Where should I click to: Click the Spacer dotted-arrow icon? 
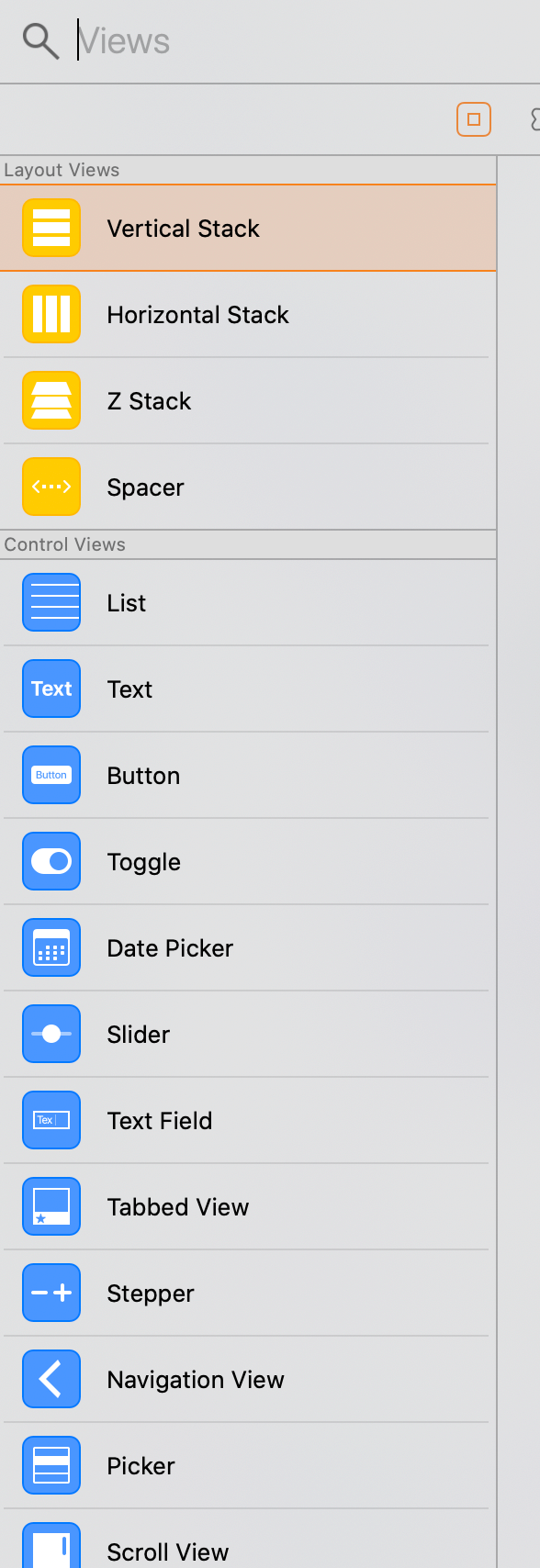coord(51,487)
